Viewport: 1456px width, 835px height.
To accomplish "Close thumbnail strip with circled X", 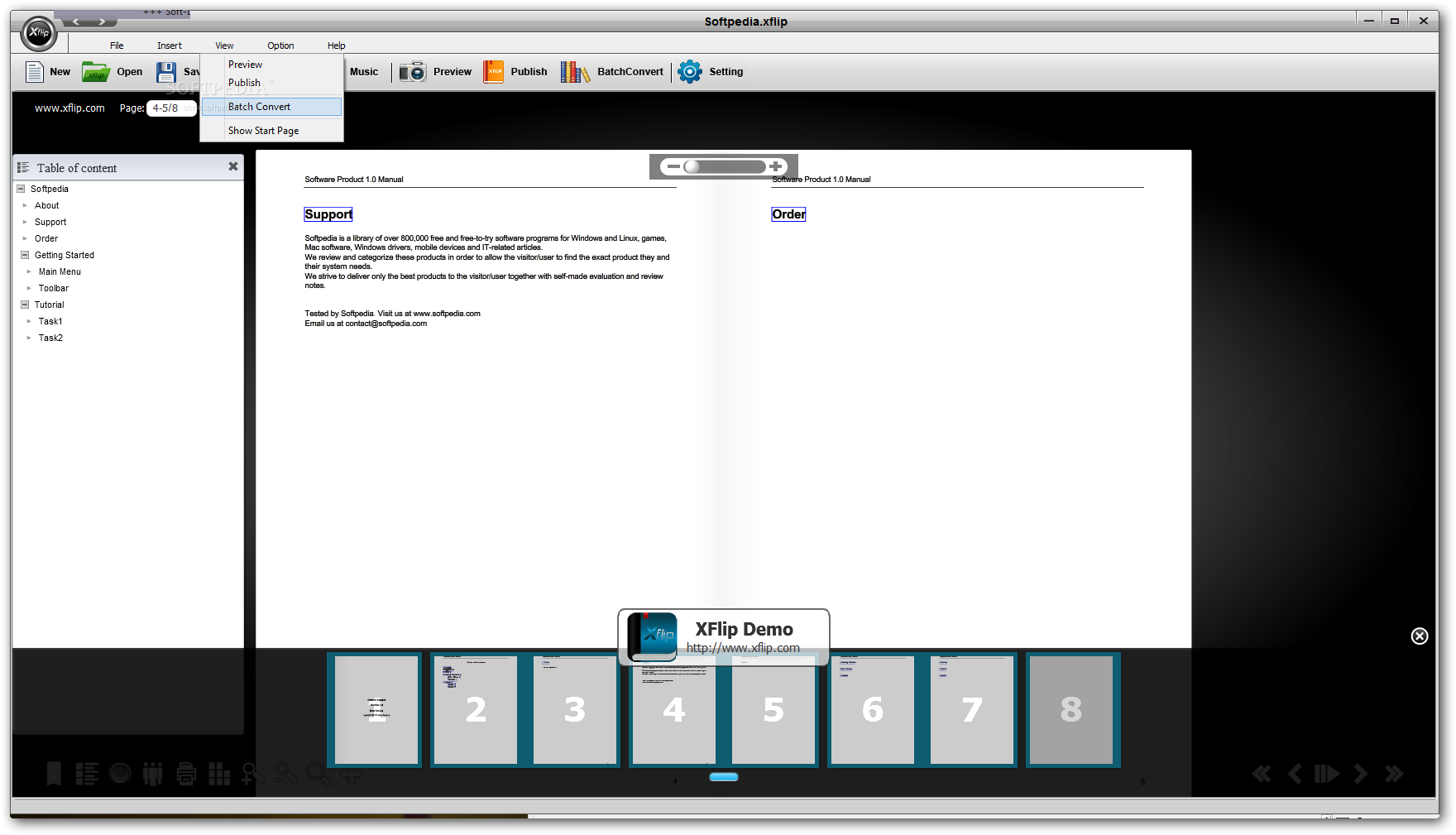I will pos(1420,636).
